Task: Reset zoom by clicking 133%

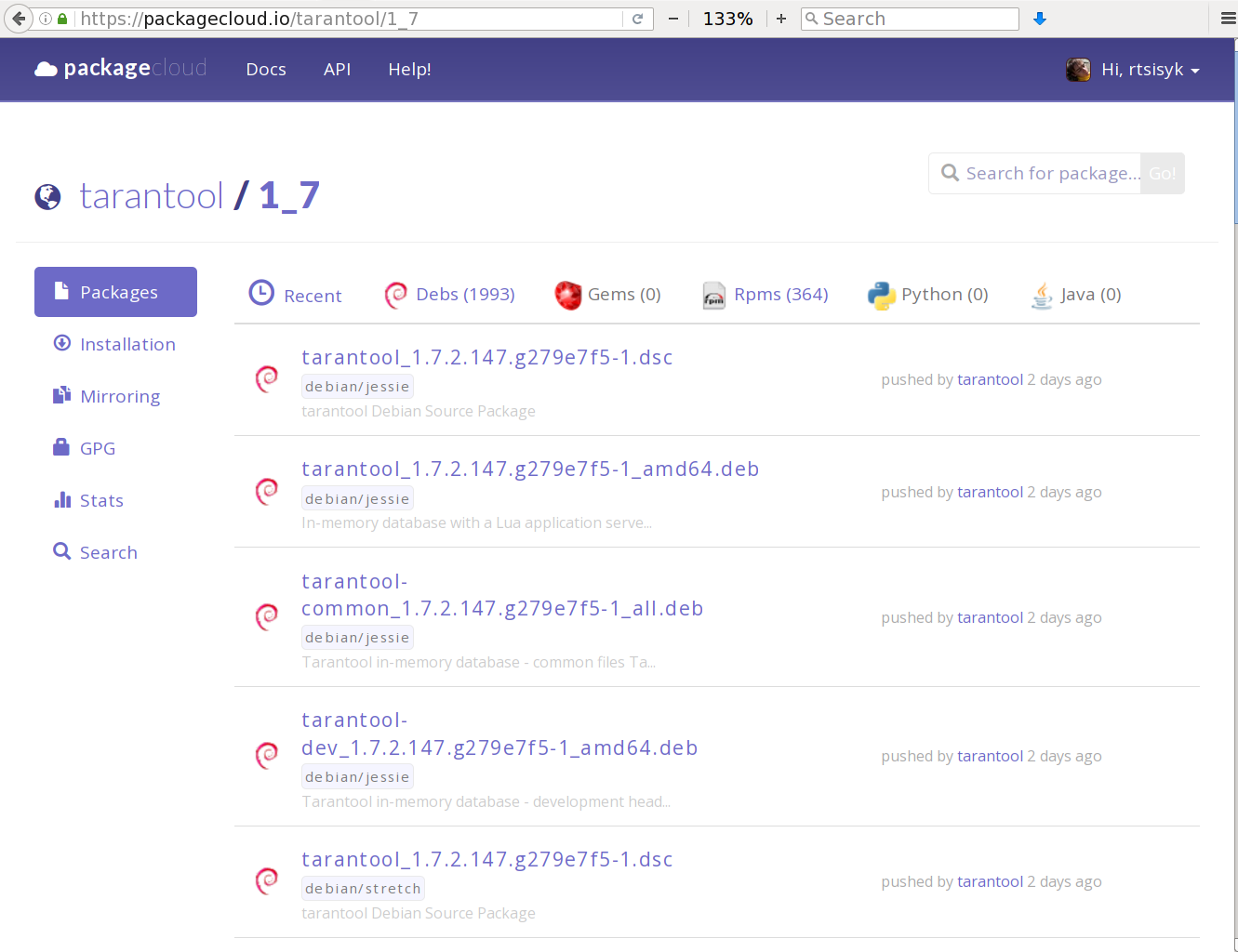Action: [727, 19]
